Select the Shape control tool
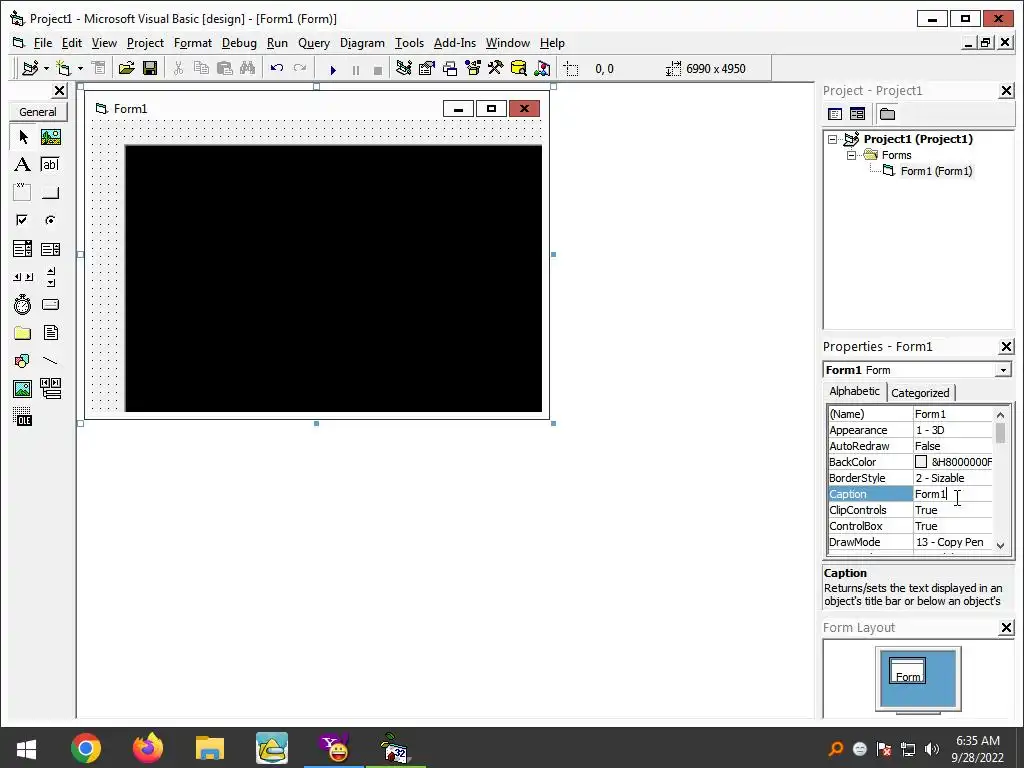 [22, 361]
